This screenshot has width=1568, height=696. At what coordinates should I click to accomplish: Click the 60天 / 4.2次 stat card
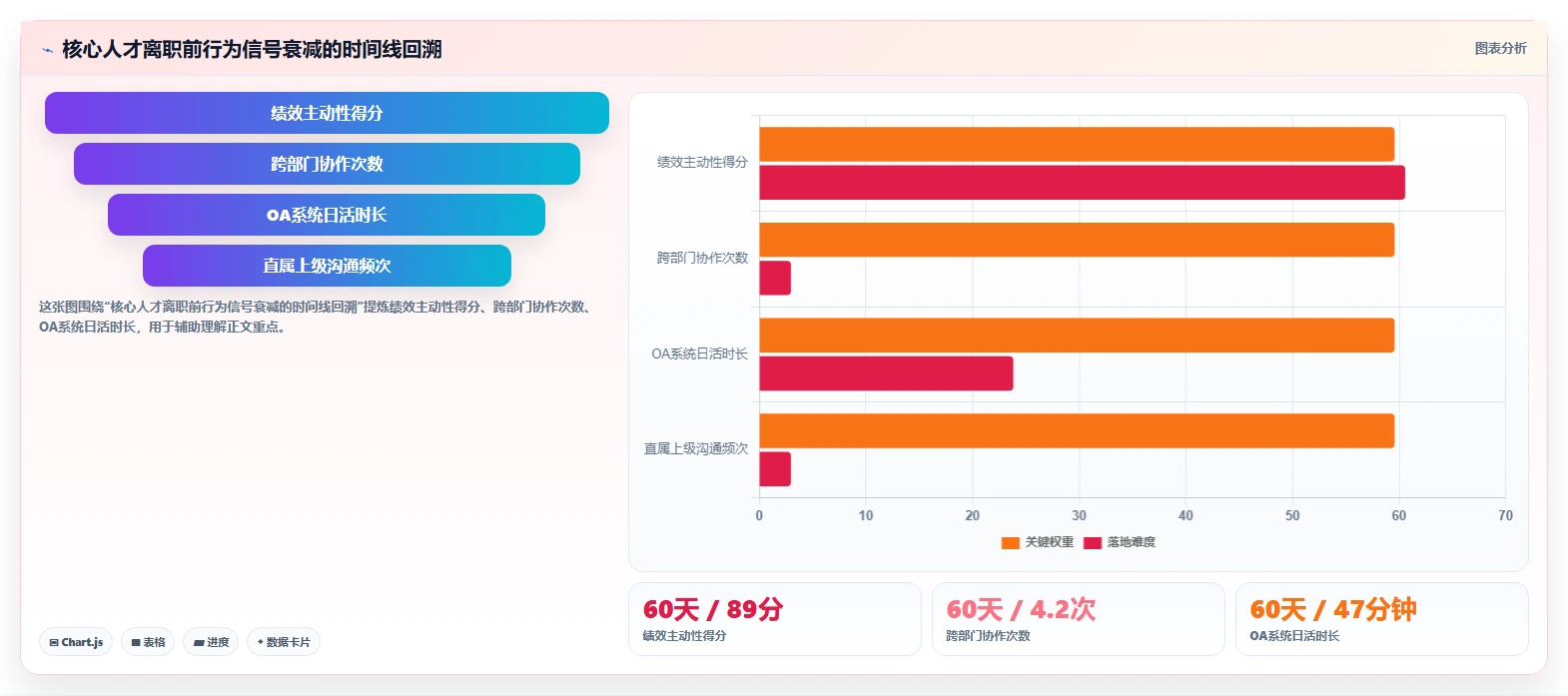click(1078, 619)
